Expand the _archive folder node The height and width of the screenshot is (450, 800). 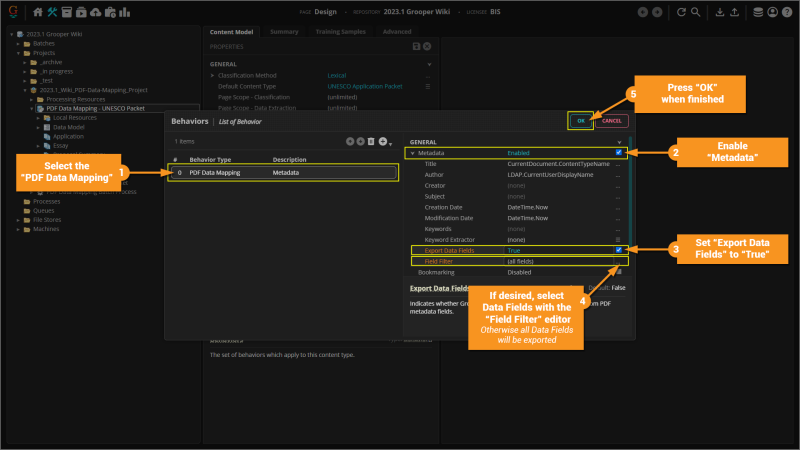click(x=25, y=62)
